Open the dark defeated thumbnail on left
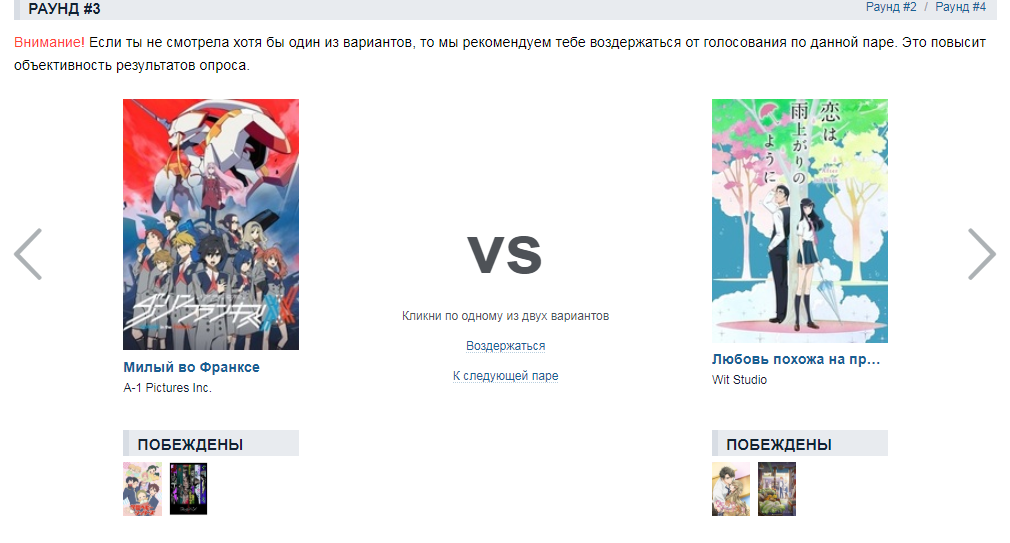Viewport: 1010px width, 543px height. point(189,489)
